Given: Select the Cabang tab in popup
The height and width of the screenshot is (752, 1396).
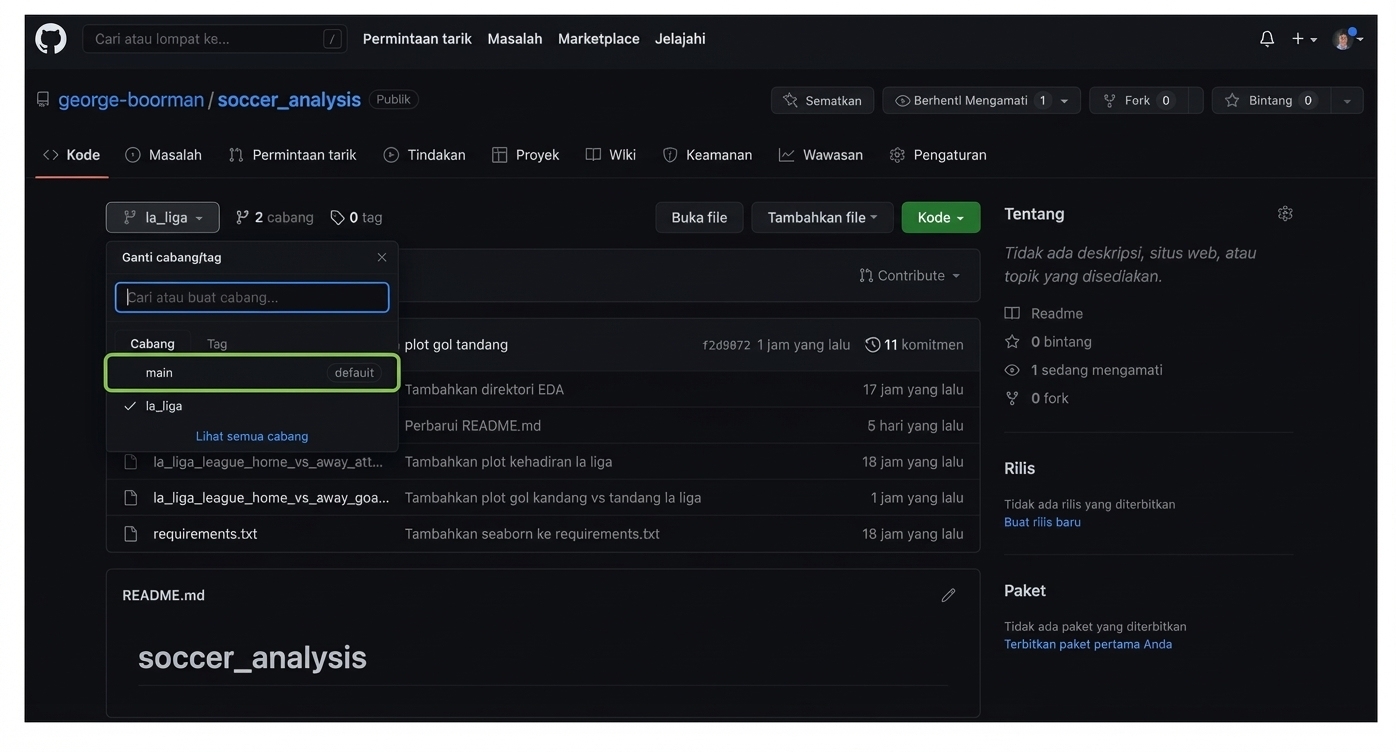Looking at the screenshot, I should pyautogui.click(x=152, y=343).
